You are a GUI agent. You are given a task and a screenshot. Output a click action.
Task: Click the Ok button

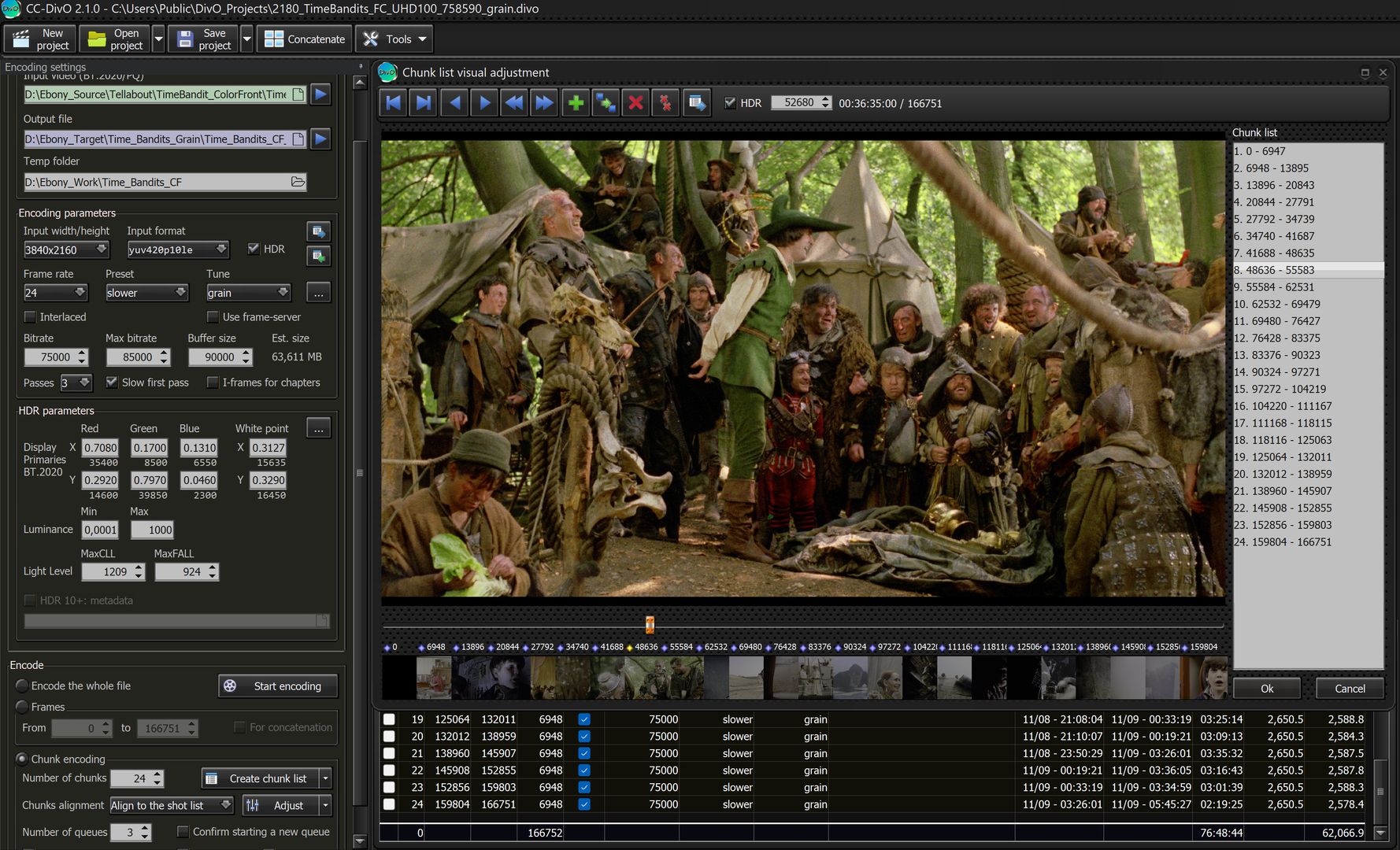1267,689
